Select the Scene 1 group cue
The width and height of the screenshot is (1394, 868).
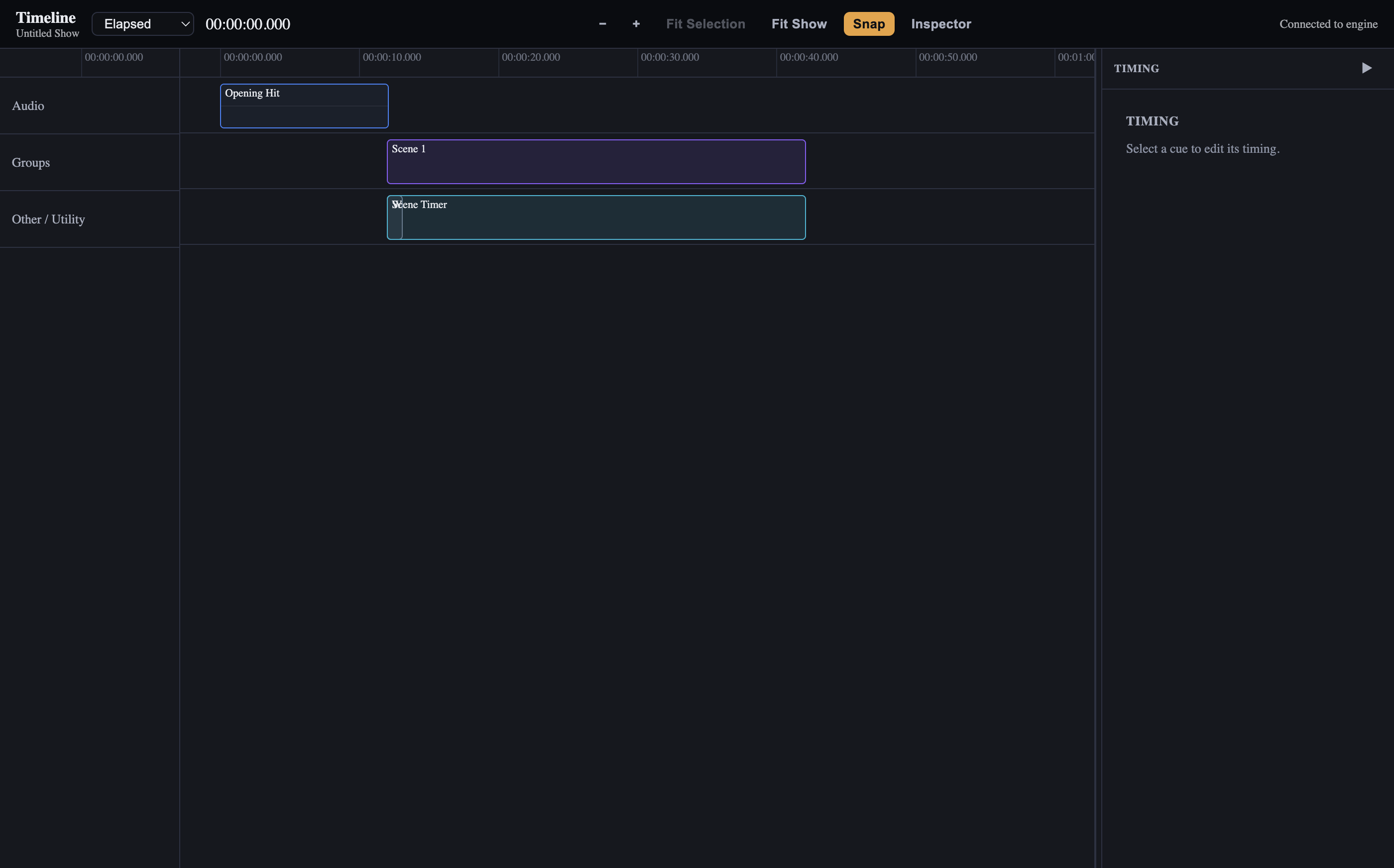(596, 161)
